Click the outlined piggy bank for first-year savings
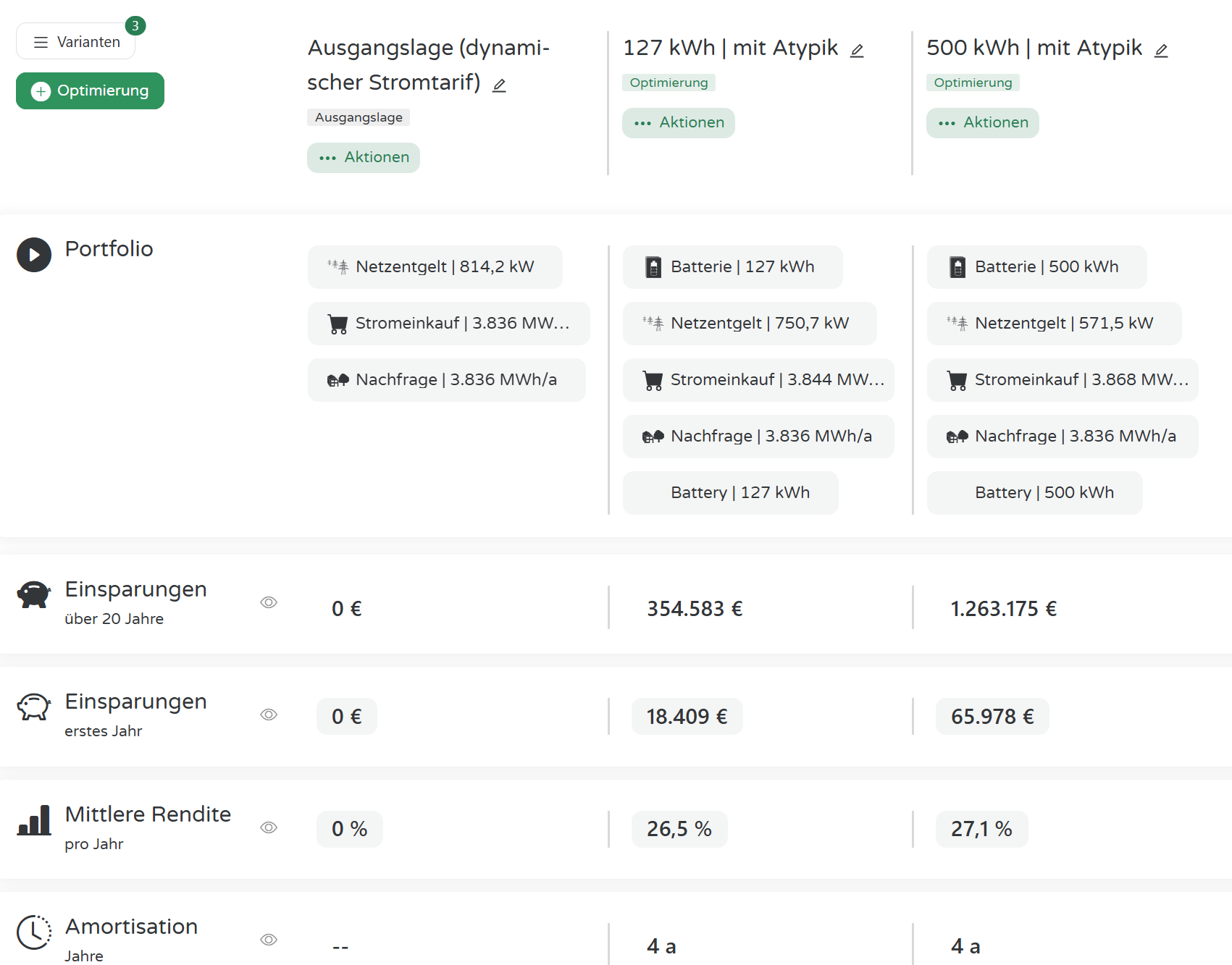 34,707
